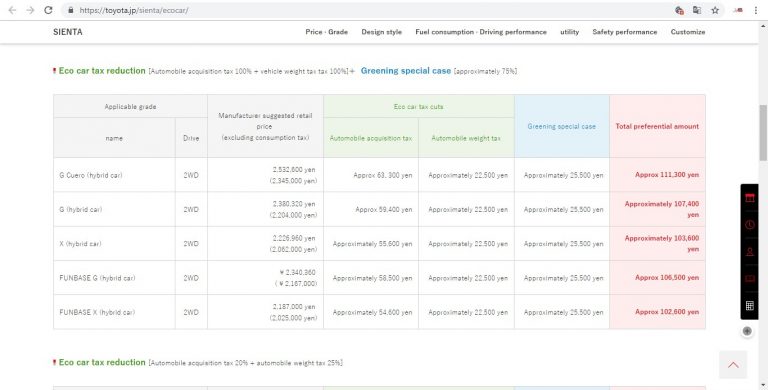The width and height of the screenshot is (768, 390).
Task: Click the translate page icon
Action: tap(697, 10)
